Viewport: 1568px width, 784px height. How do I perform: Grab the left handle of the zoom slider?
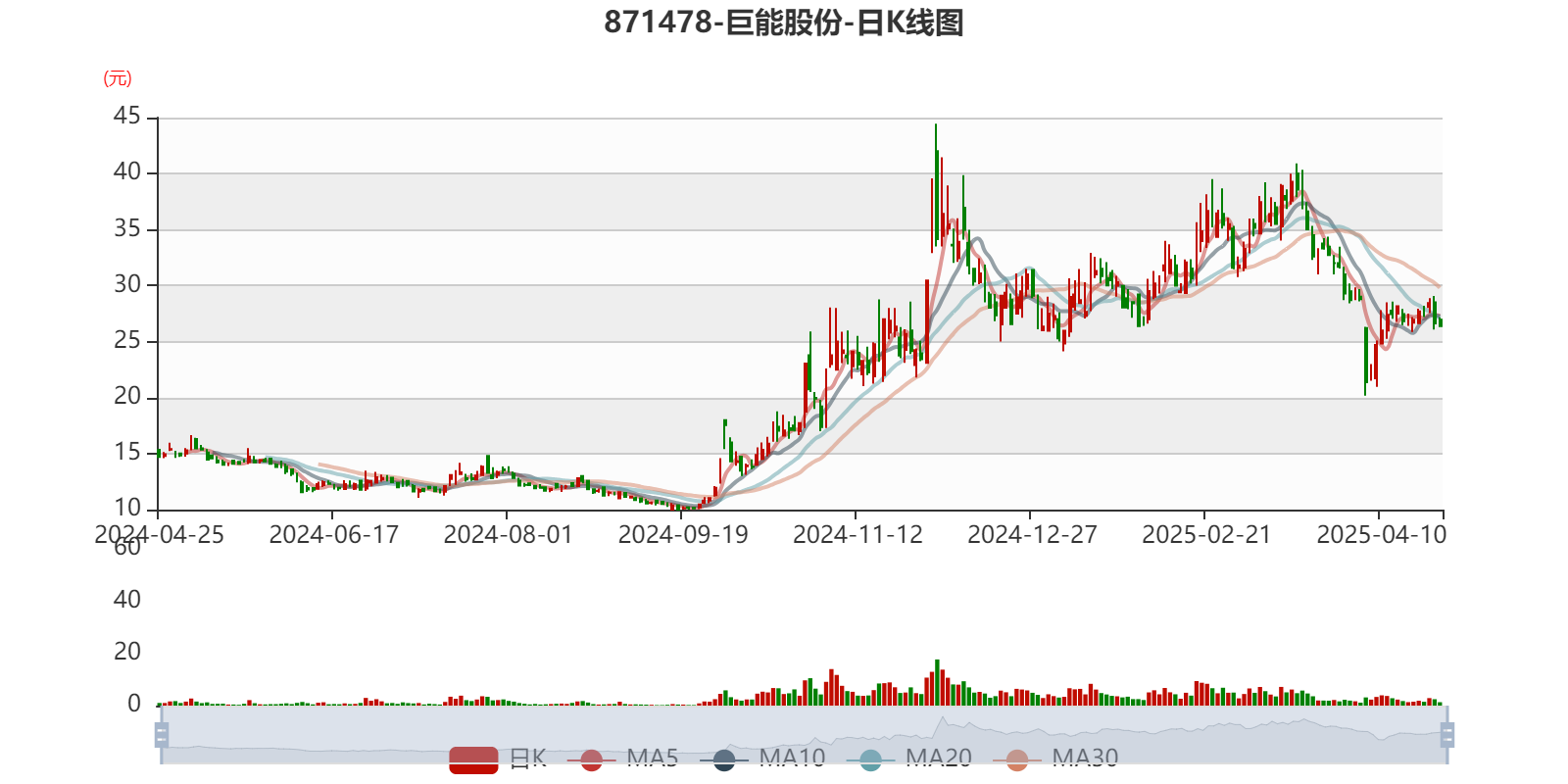[x=160, y=734]
